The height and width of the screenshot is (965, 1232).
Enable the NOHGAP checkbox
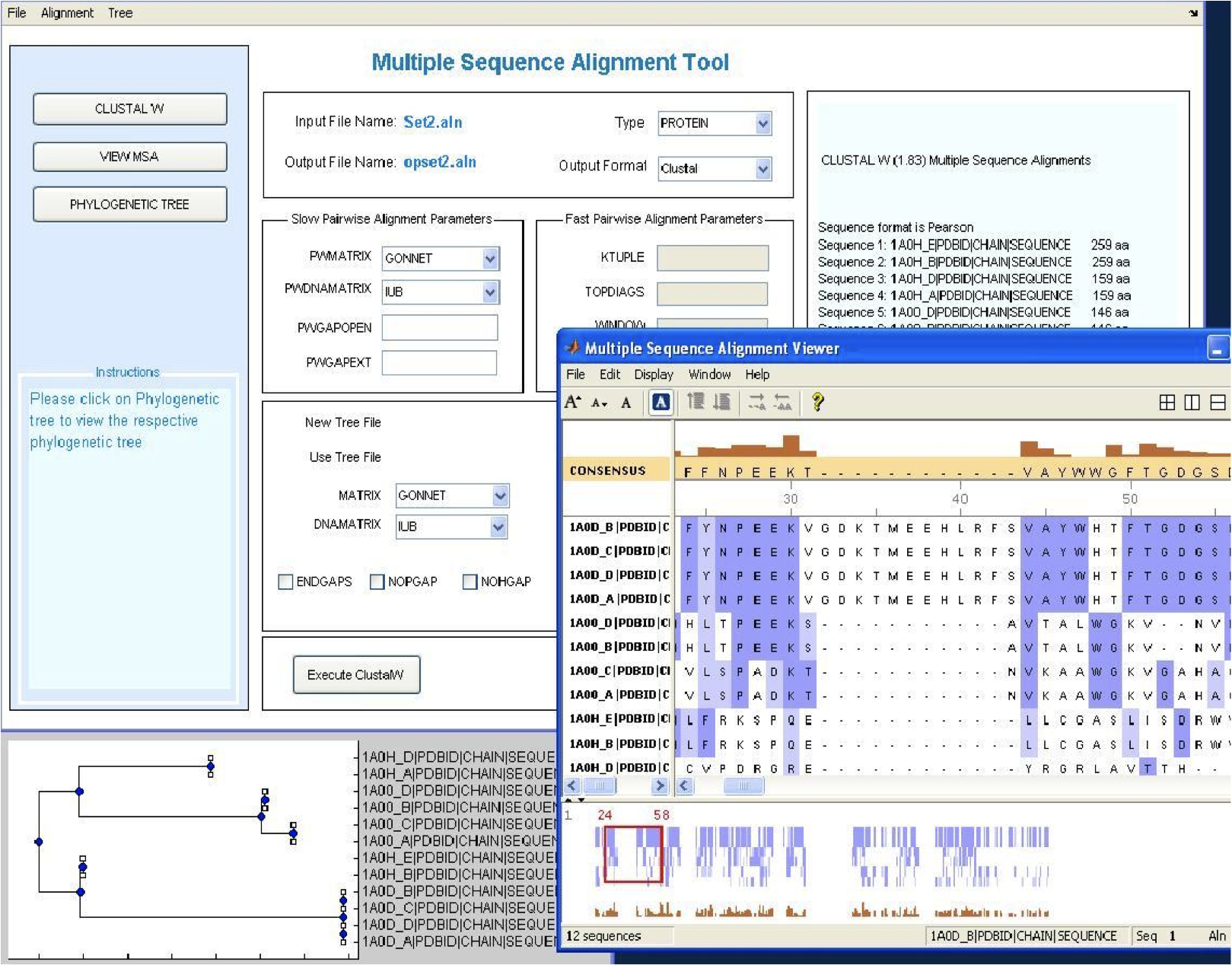coord(470,581)
